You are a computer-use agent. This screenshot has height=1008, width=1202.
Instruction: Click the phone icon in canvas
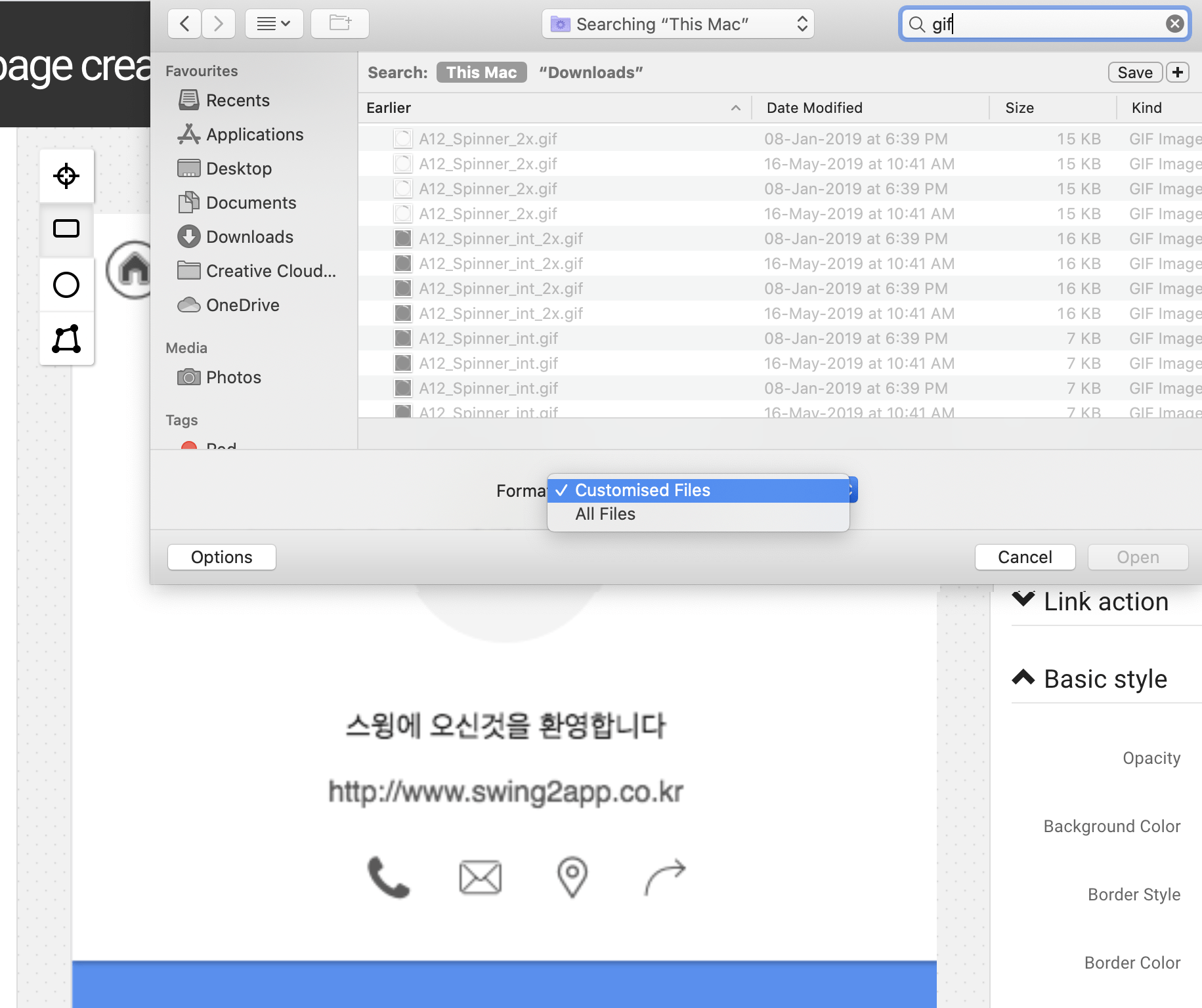389,877
